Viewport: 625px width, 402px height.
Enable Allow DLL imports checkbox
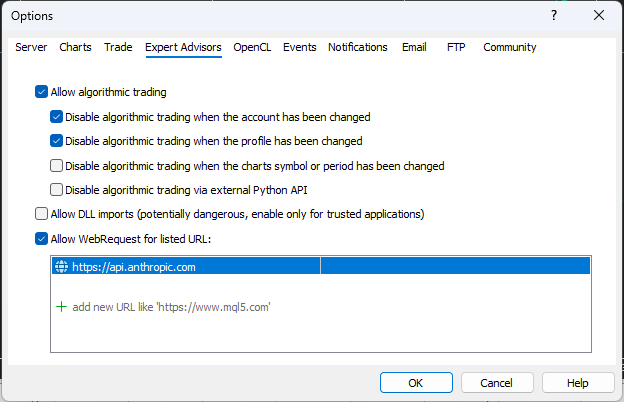click(41, 214)
